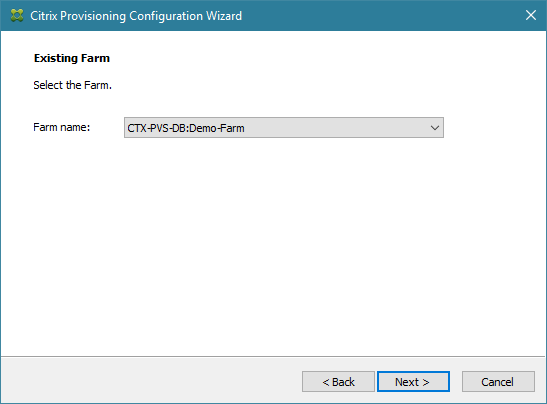Select the CTX-PVS-DB:Demo-Farm combo box
Image resolution: width=547 pixels, height=404 pixels.
tap(284, 128)
